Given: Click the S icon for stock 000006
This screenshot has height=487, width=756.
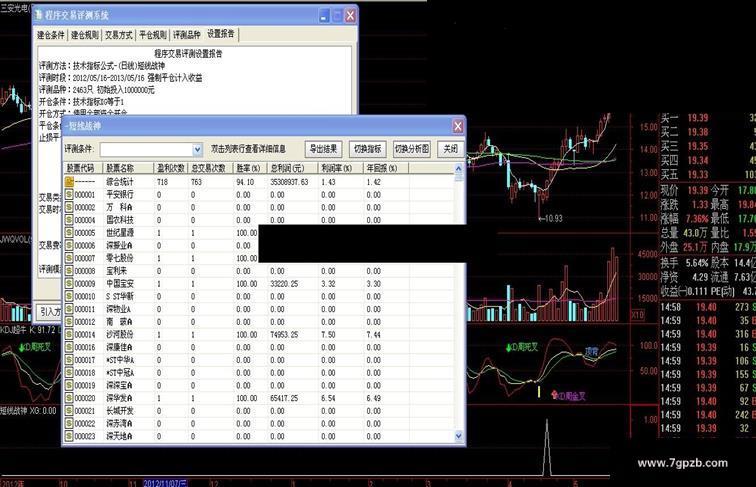Looking at the screenshot, I should [x=69, y=245].
